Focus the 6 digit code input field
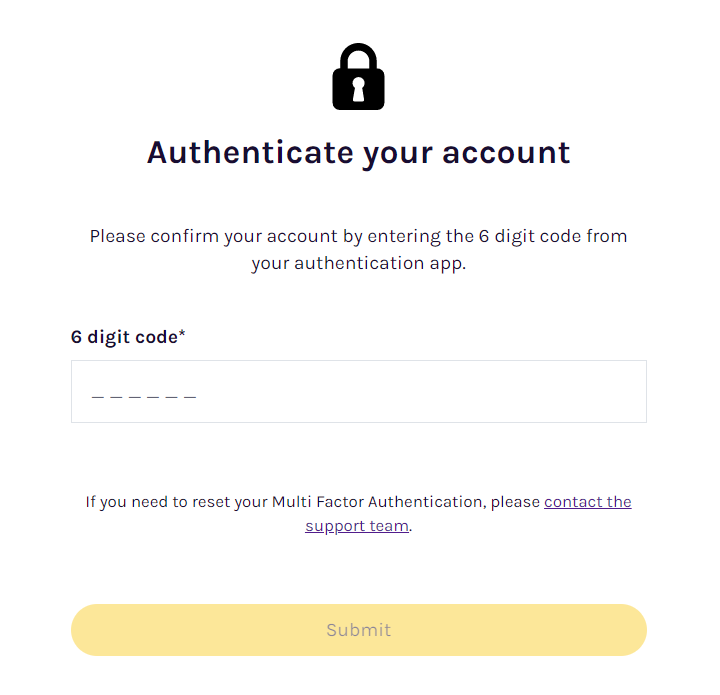Image resolution: width=720 pixels, height=695 pixels. [x=359, y=392]
